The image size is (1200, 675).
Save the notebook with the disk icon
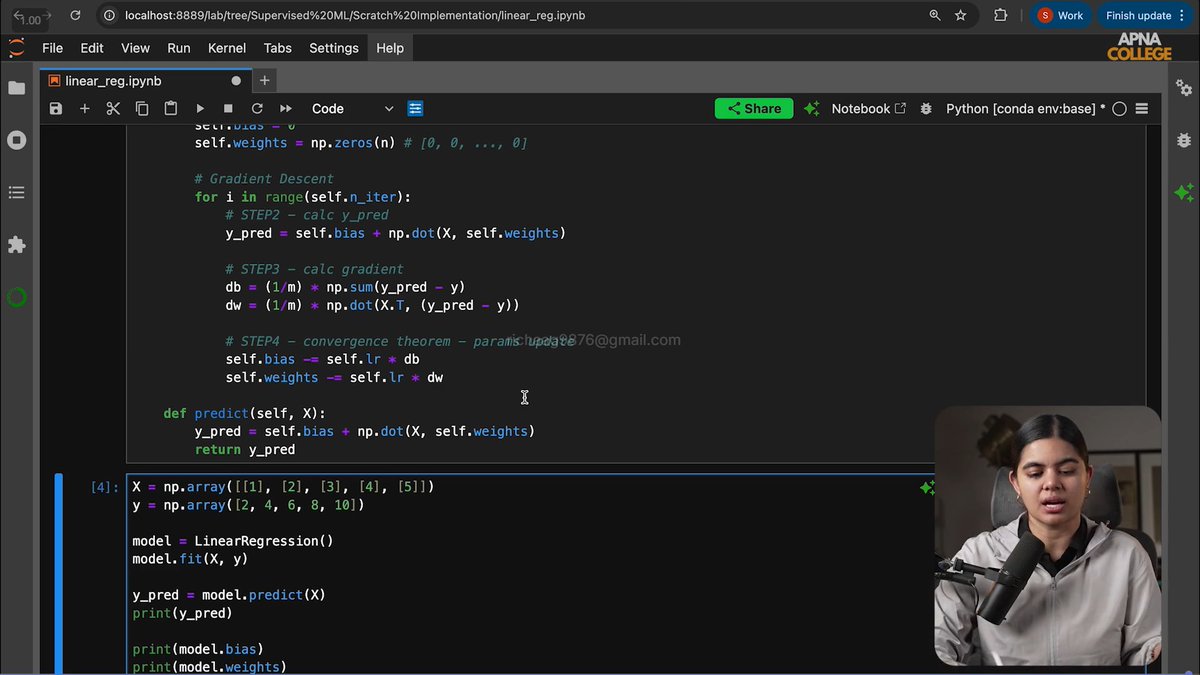pyautogui.click(x=56, y=109)
